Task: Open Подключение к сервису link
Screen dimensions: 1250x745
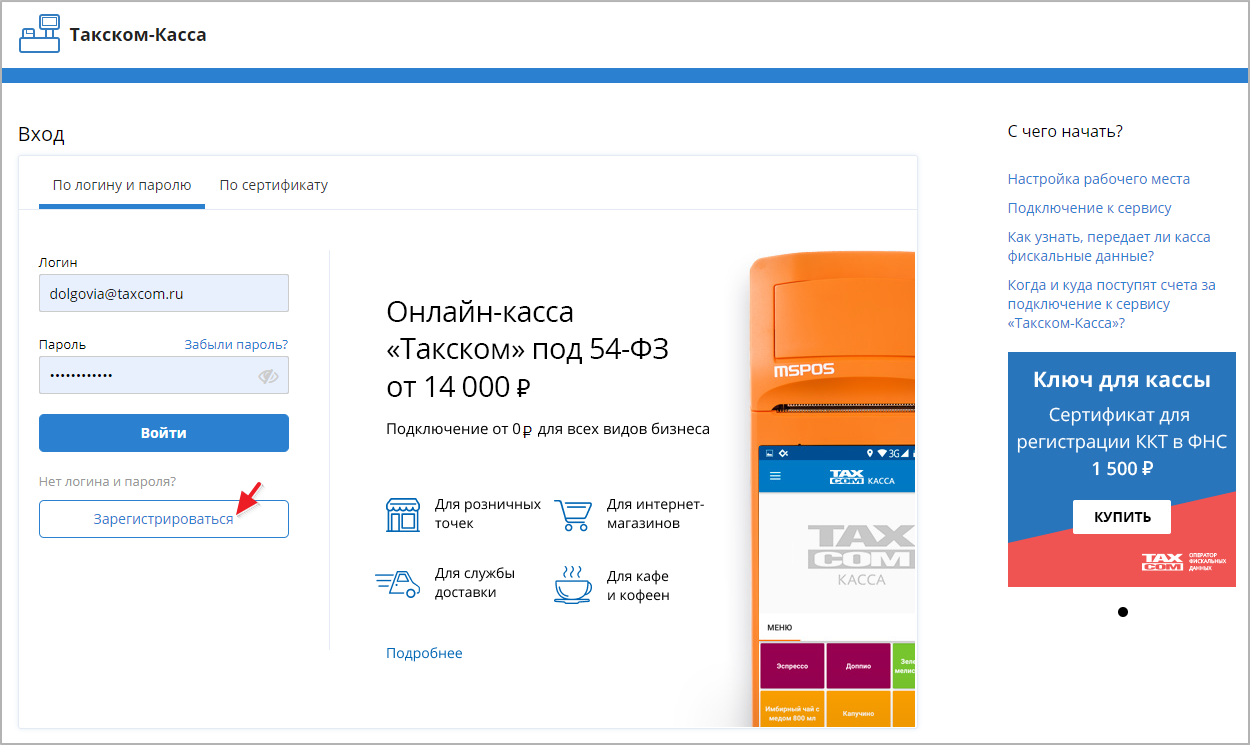Action: [1089, 208]
